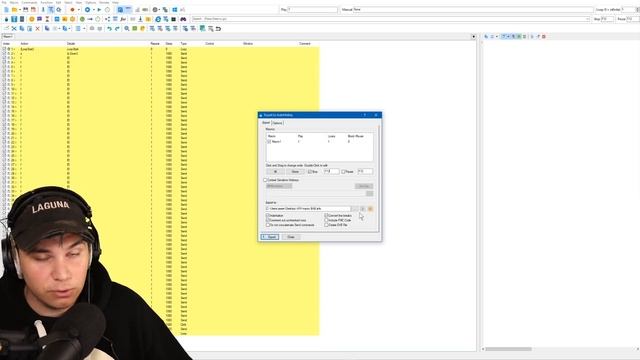Viewport: 640px width, 360px height.
Task: Toggle the Stop hotkey checkbox in dialog
Action: 310,172
